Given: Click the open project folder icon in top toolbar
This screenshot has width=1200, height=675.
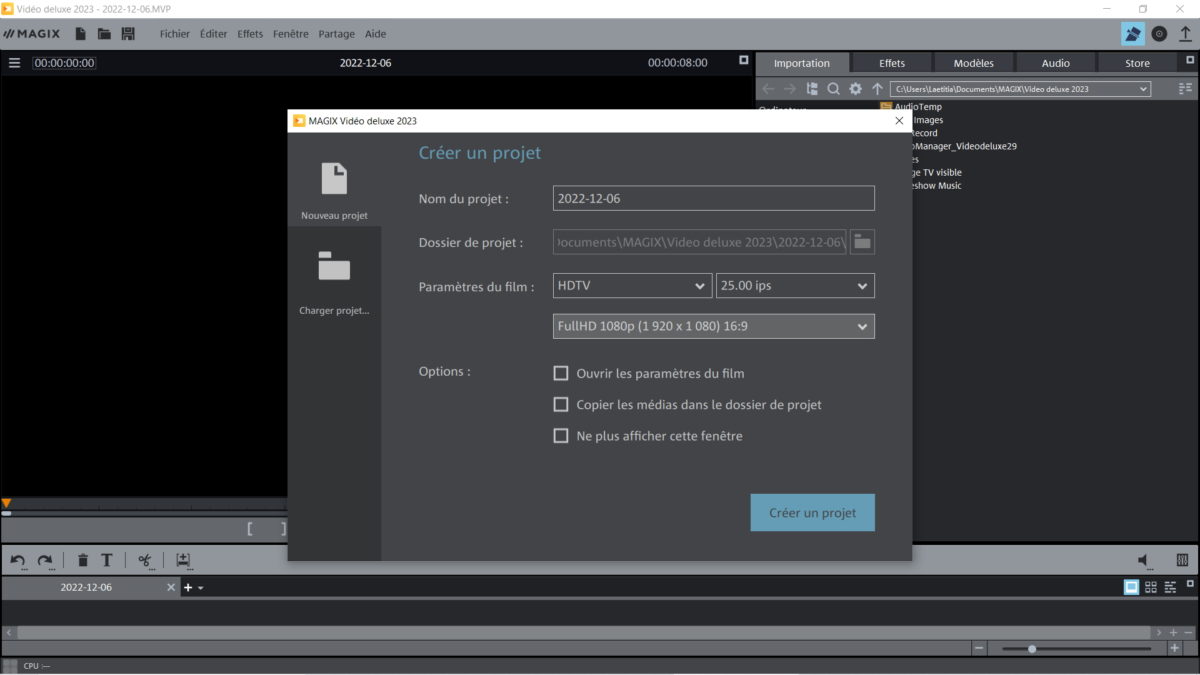Looking at the screenshot, I should 104,34.
